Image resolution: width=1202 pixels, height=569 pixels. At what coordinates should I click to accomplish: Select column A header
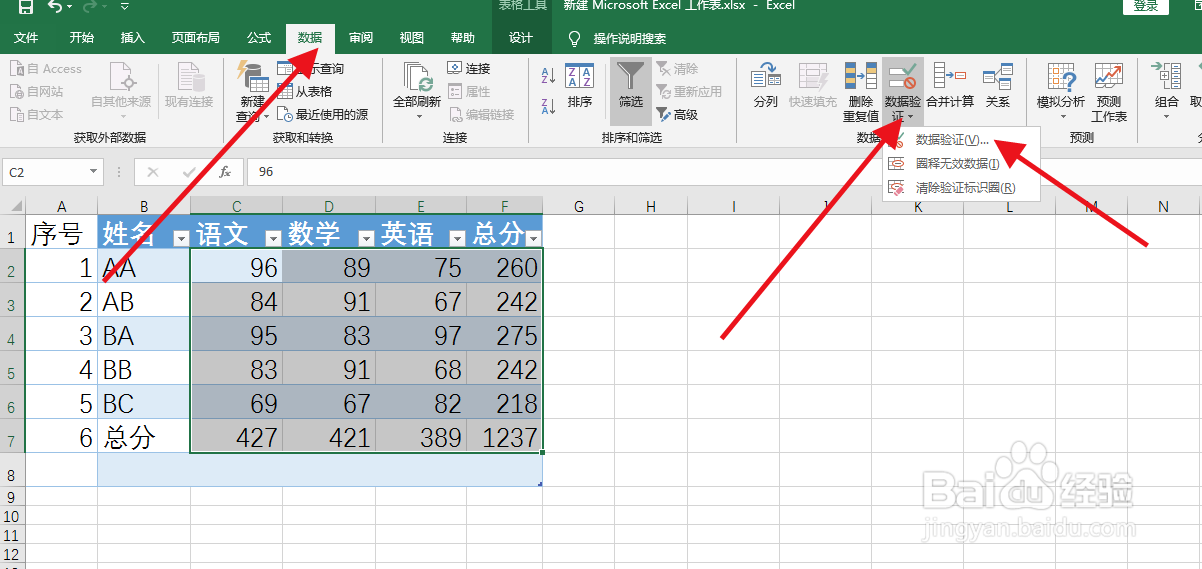(x=62, y=207)
